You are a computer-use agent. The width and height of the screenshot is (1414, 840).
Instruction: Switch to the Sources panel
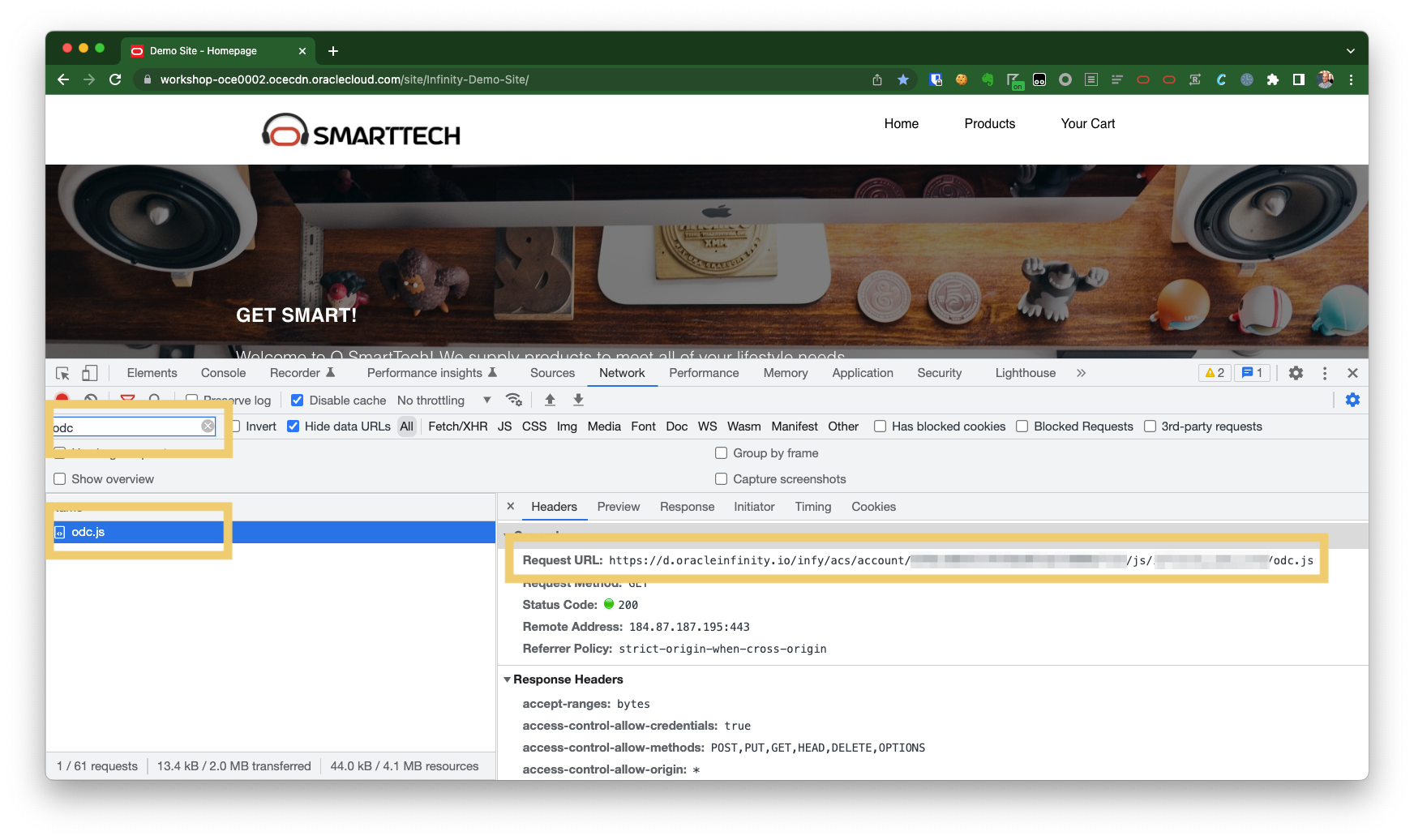coord(552,373)
